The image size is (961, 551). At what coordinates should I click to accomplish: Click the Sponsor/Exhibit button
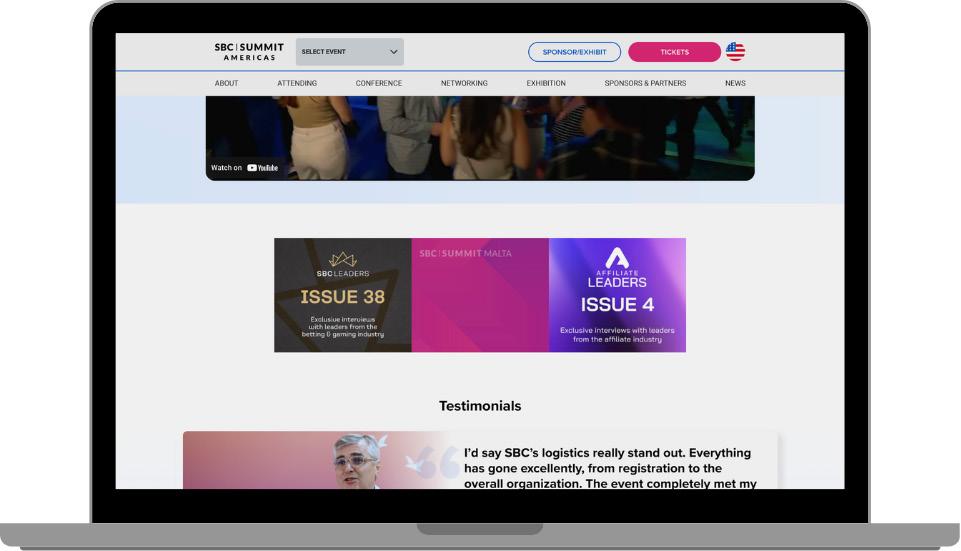point(574,52)
